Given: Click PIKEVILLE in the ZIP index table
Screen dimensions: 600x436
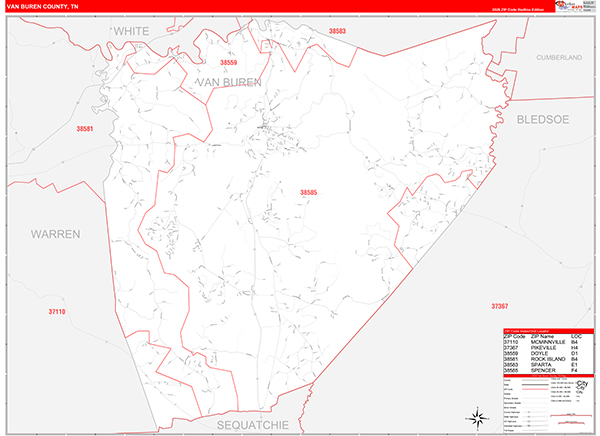Looking at the screenshot, I should 543,348.
